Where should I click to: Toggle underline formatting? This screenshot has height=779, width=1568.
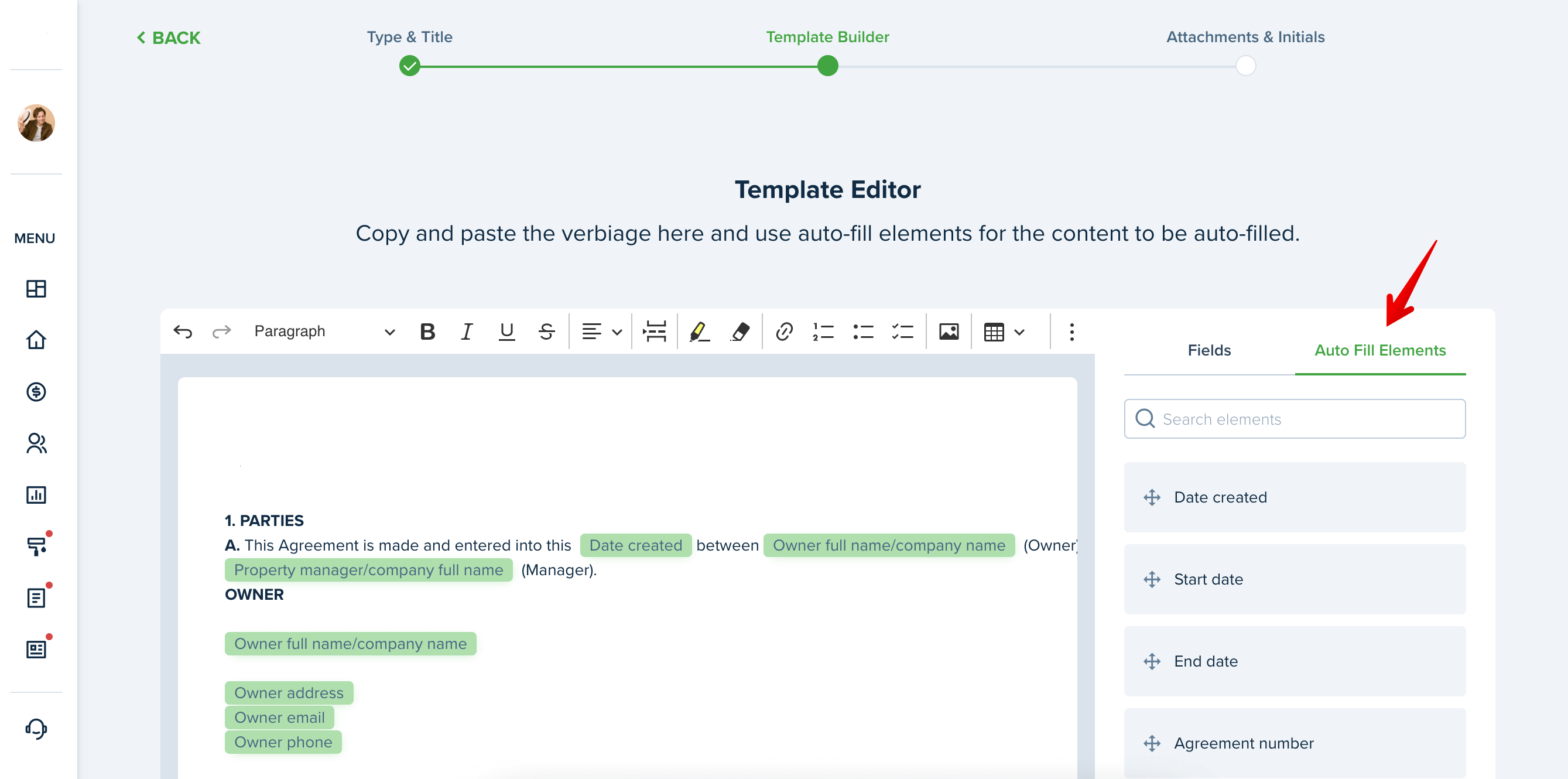(506, 332)
